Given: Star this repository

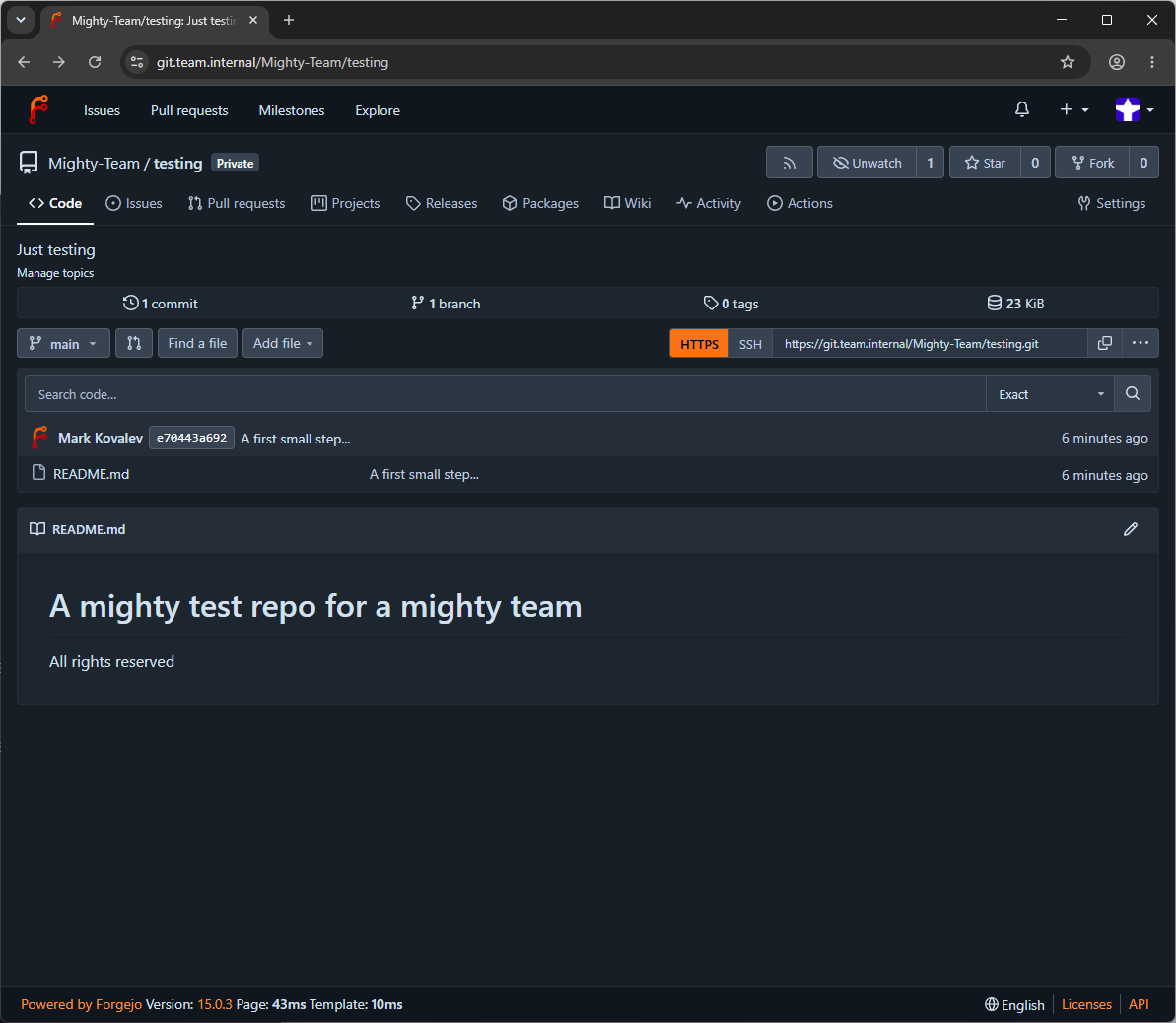Looking at the screenshot, I should point(985,163).
